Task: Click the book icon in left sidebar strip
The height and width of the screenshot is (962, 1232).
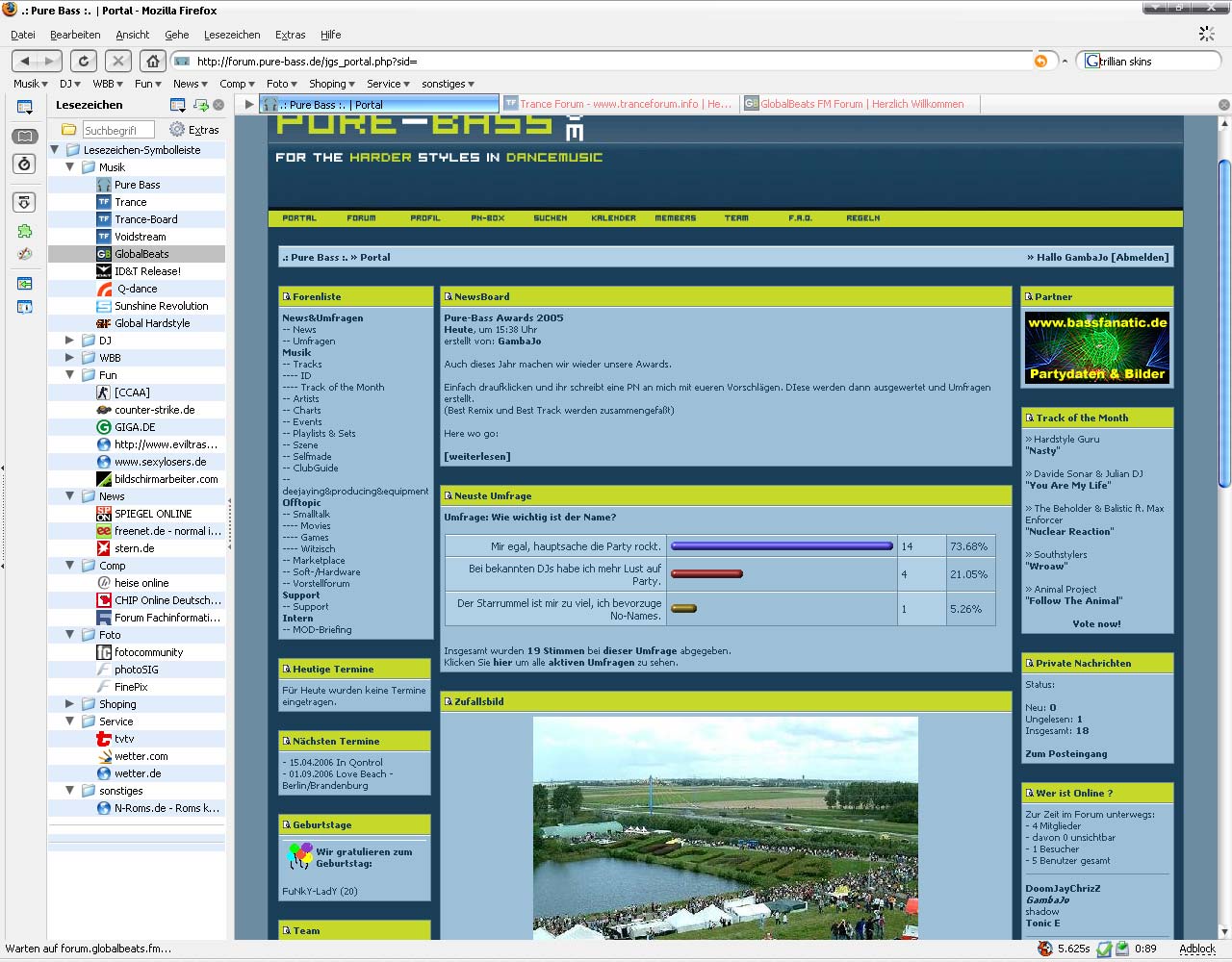Action: [x=25, y=137]
